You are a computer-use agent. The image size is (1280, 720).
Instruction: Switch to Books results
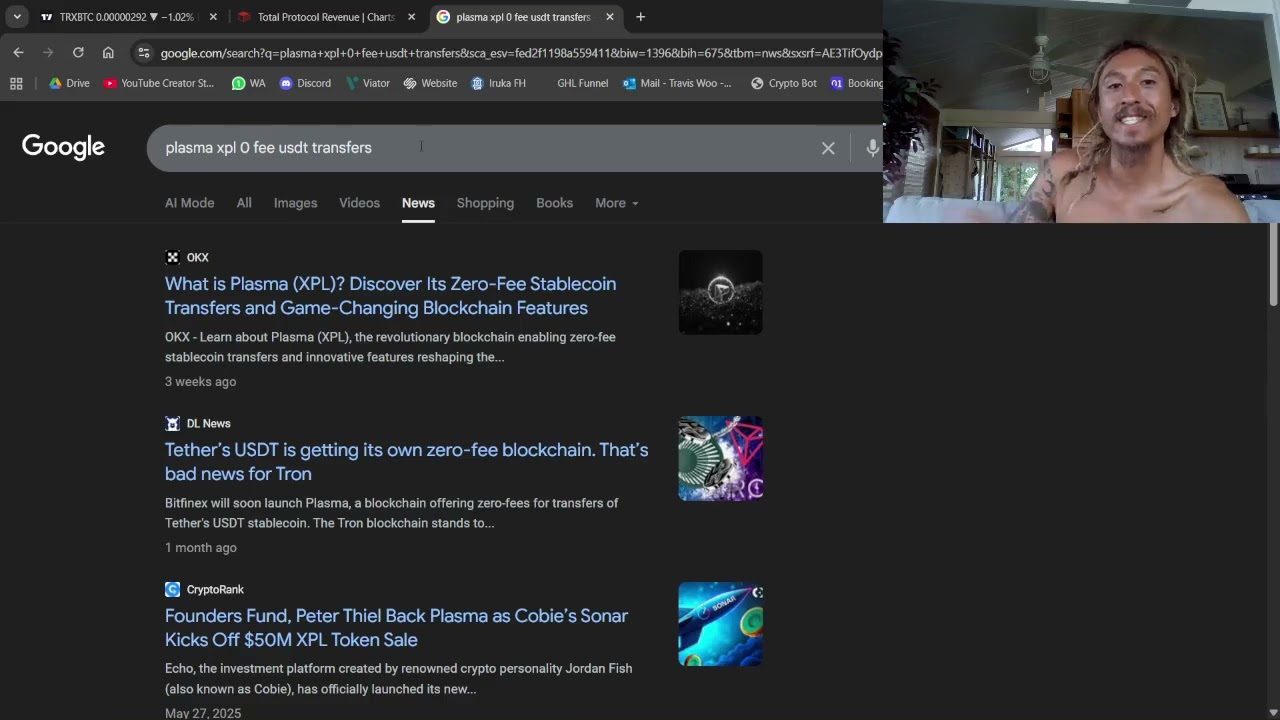point(554,203)
